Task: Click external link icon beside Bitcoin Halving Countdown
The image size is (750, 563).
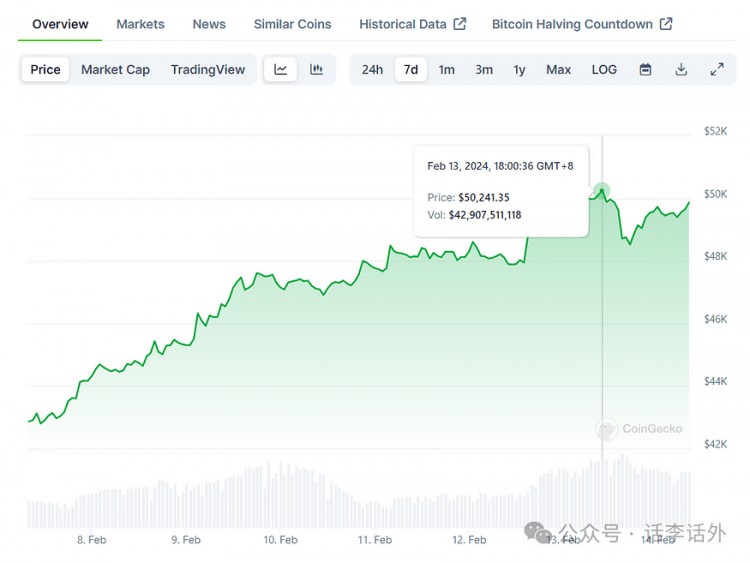Action: [666, 24]
